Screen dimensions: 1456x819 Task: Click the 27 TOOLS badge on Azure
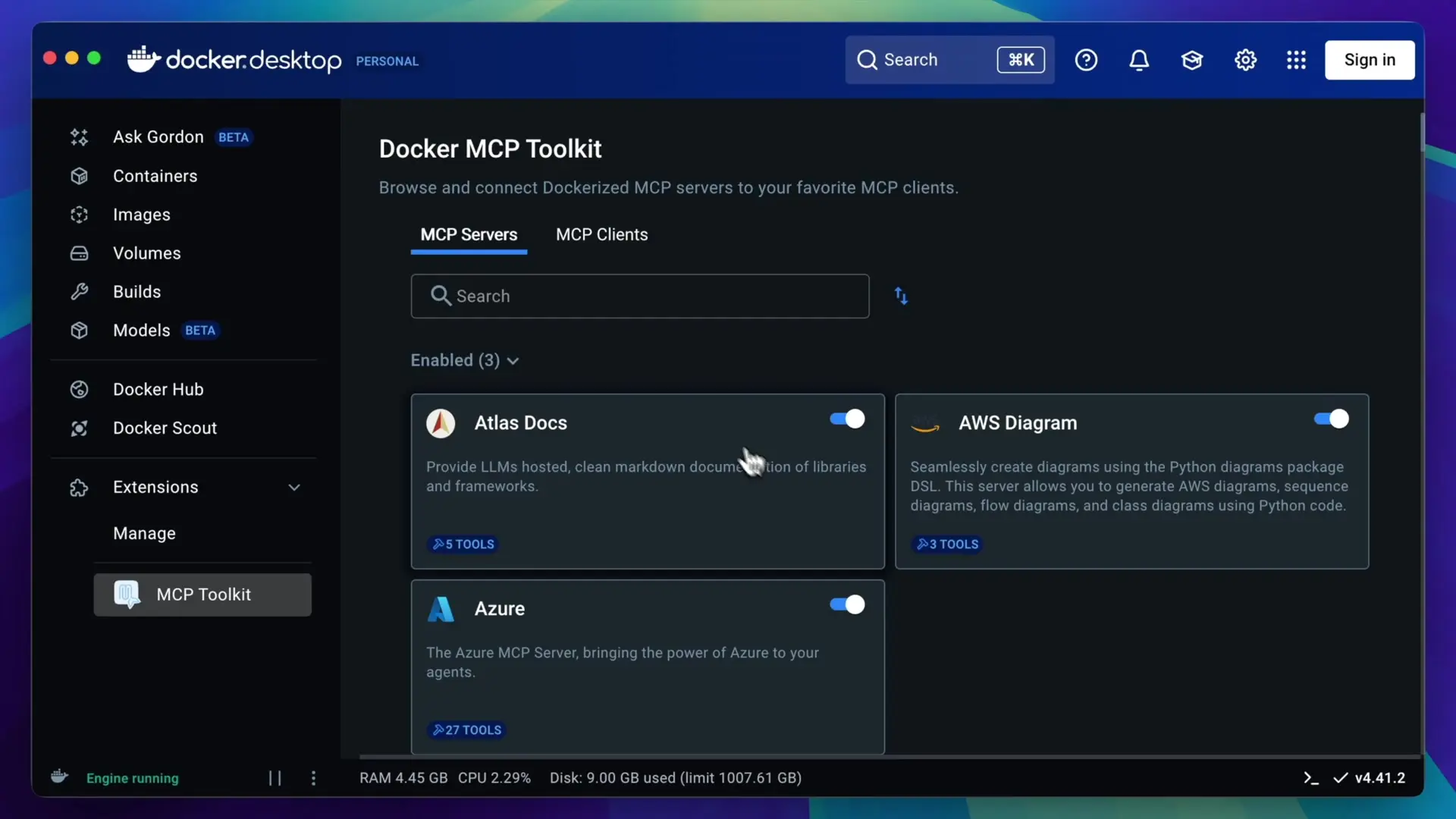(467, 730)
